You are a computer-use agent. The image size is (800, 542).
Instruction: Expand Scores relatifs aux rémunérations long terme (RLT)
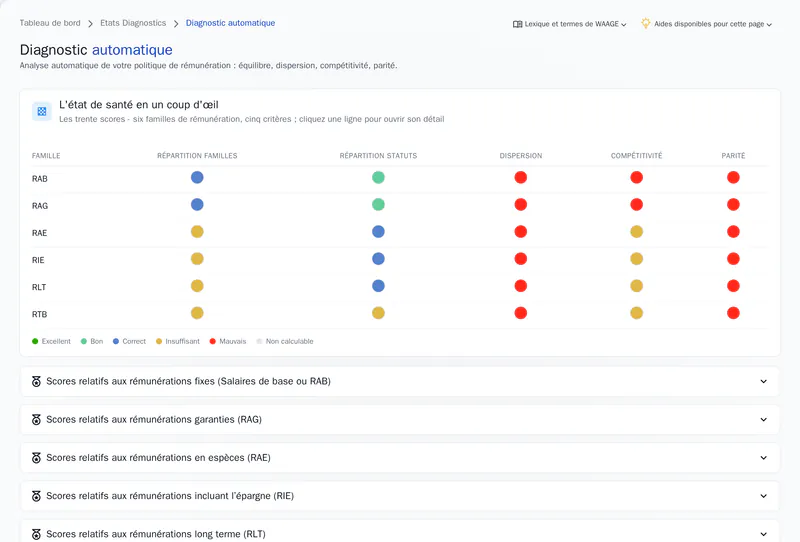pos(399,531)
